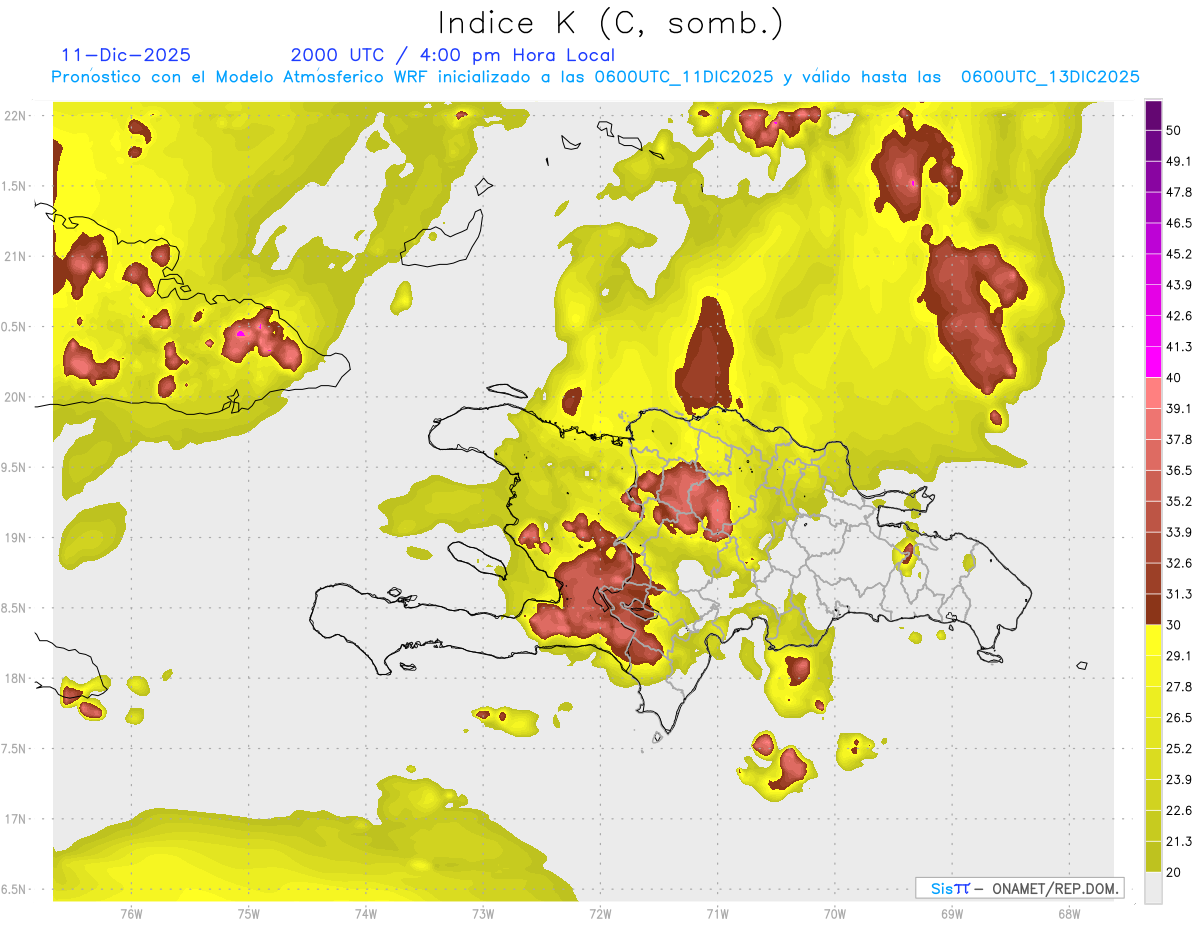
Task: Click the longitude label '76W'
Action: (131, 914)
